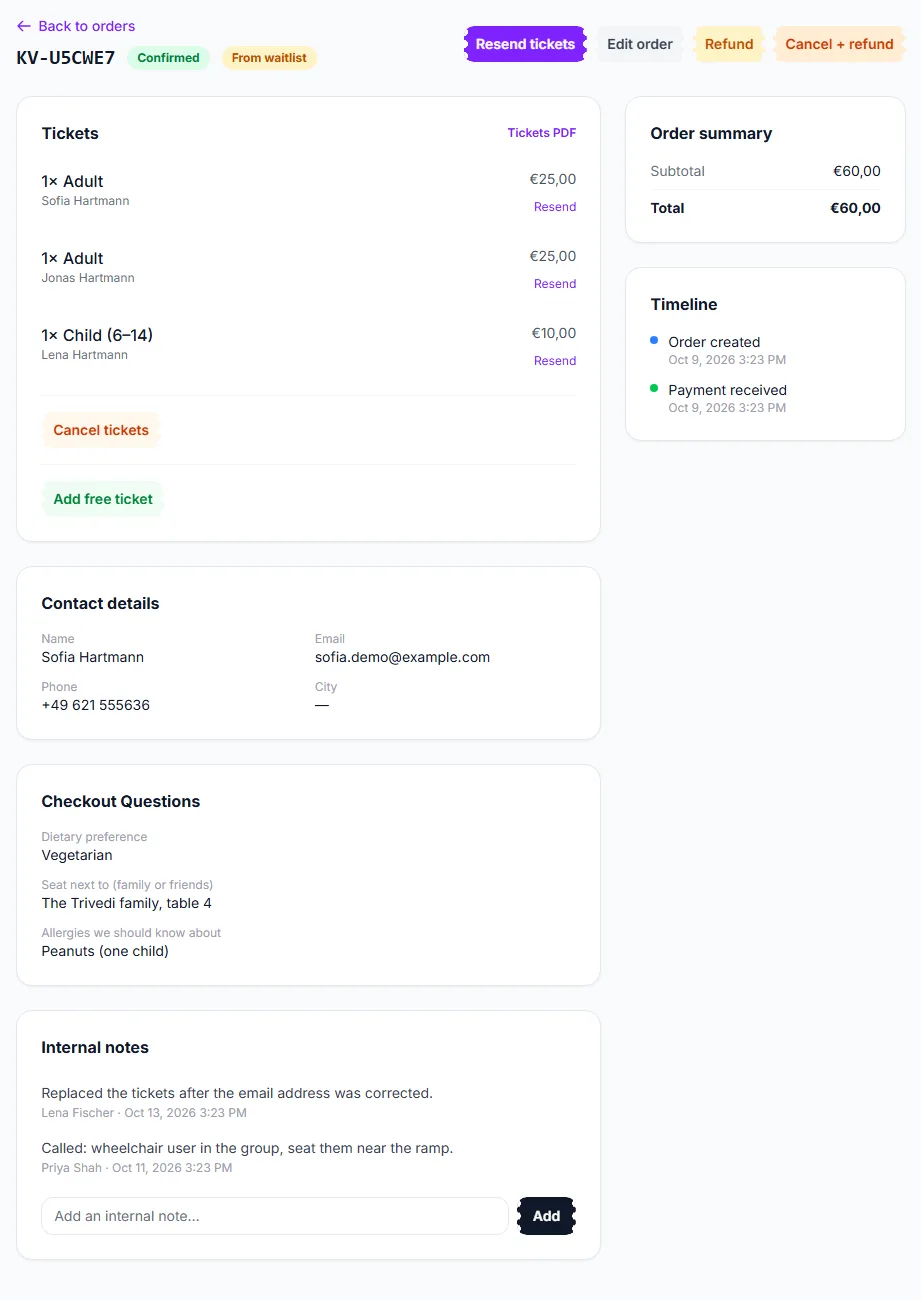Screen dimensions: 921x1300
Task: Click the contact name Sofia Hartmann
Action: 92,657
